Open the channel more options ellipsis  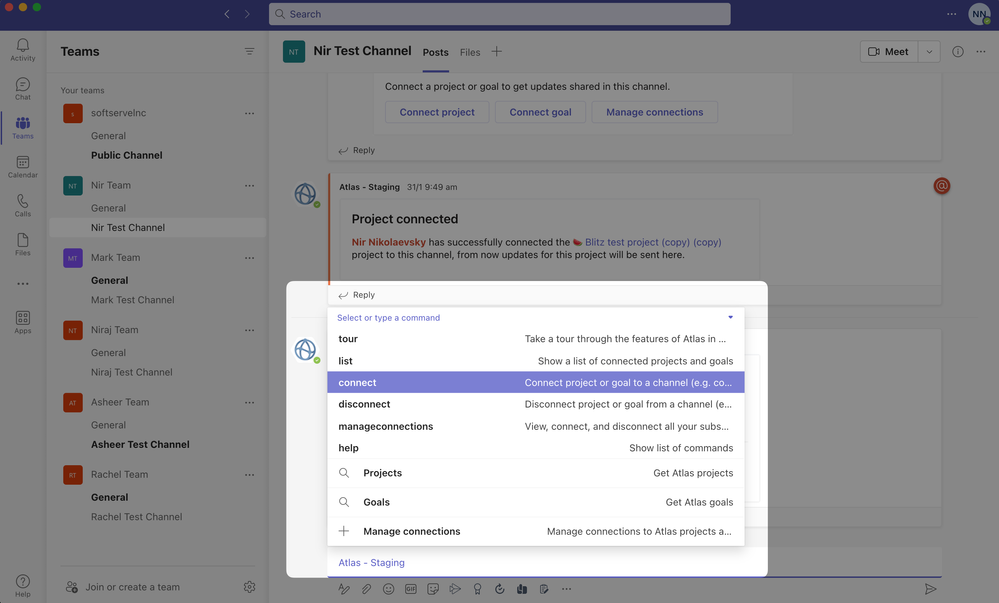coord(981,52)
